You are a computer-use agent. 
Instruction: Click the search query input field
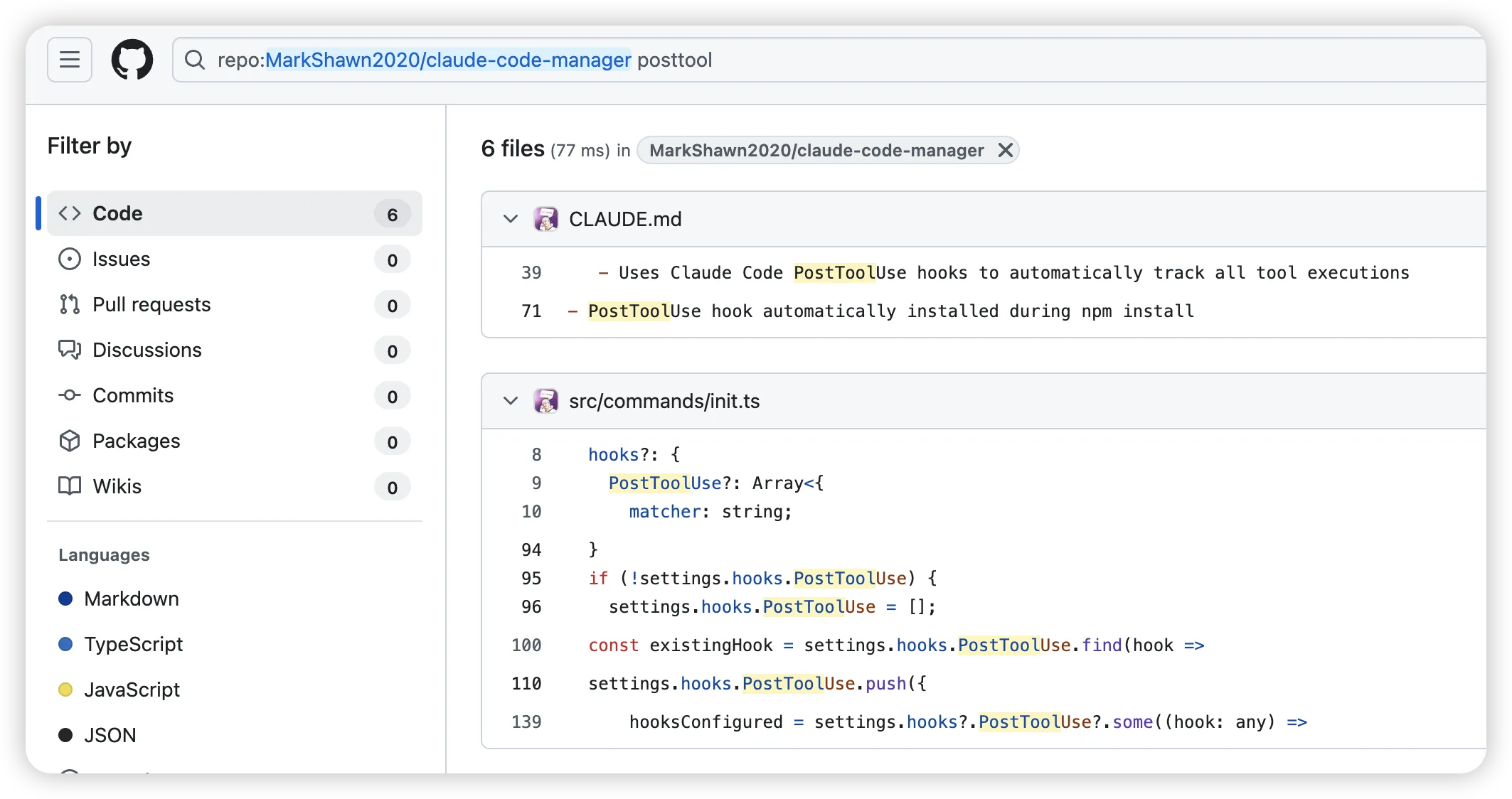(x=829, y=60)
